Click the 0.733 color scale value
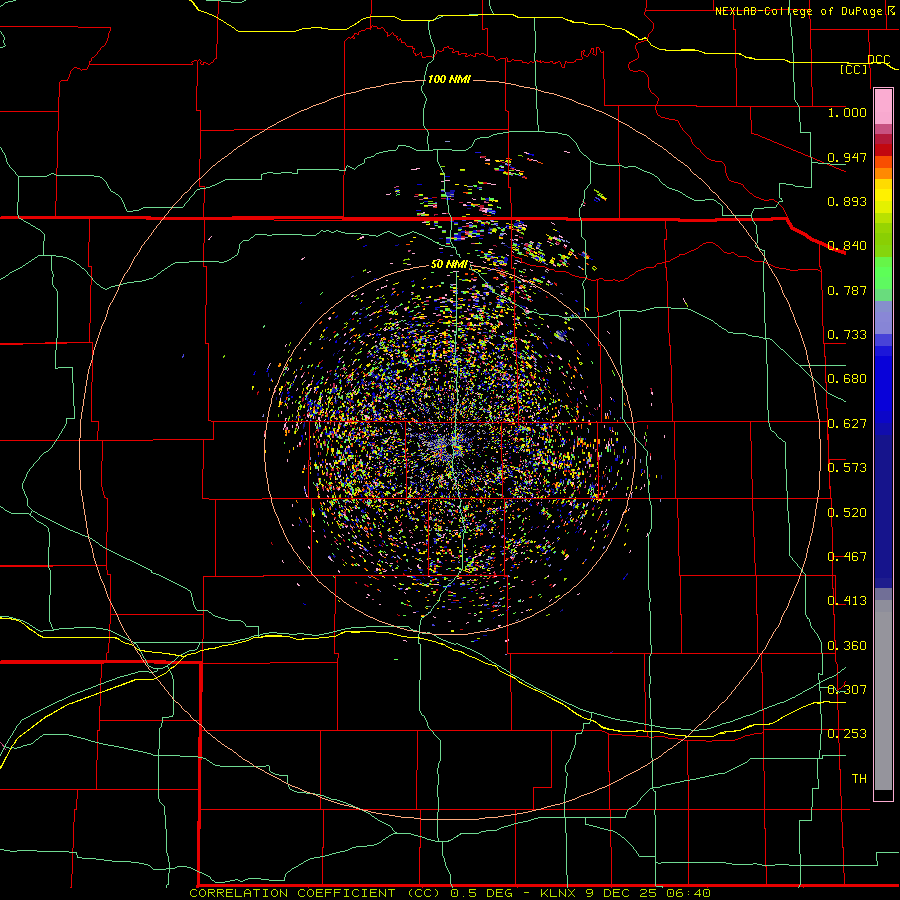 [847, 335]
